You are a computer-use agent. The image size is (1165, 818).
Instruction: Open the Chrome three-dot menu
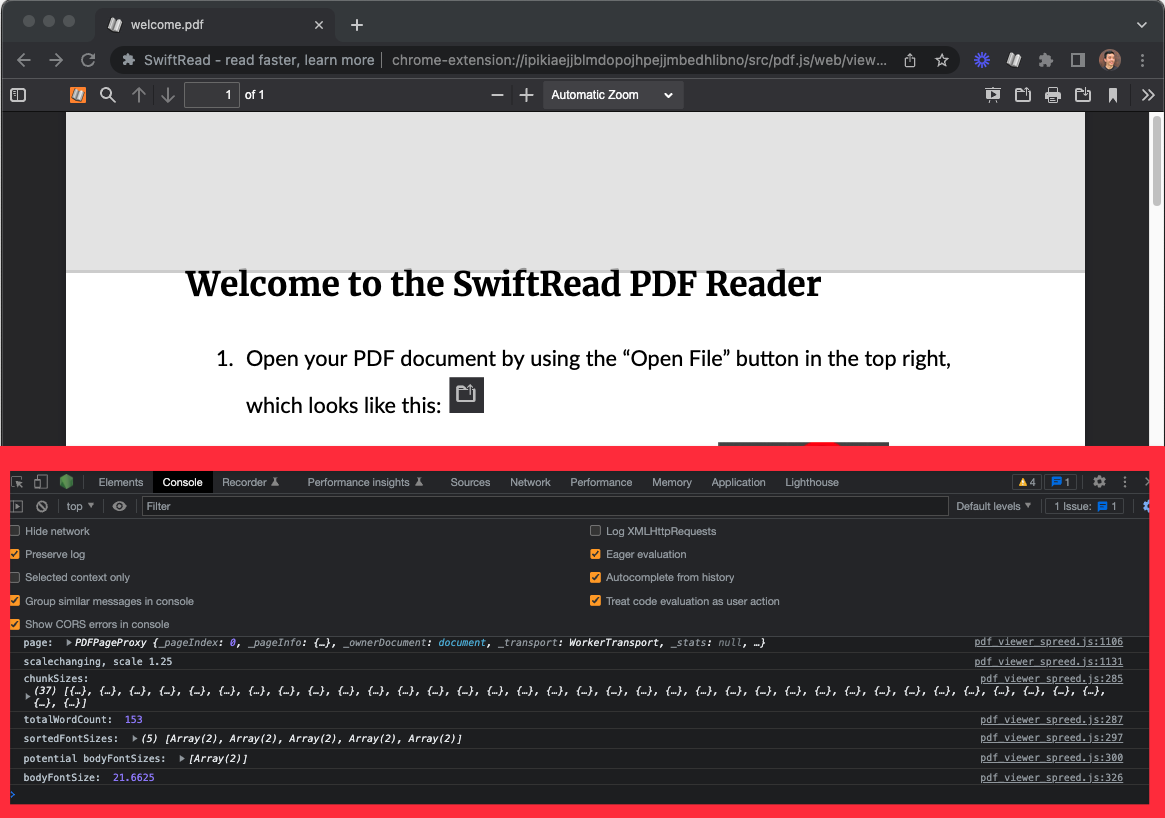(x=1142, y=60)
